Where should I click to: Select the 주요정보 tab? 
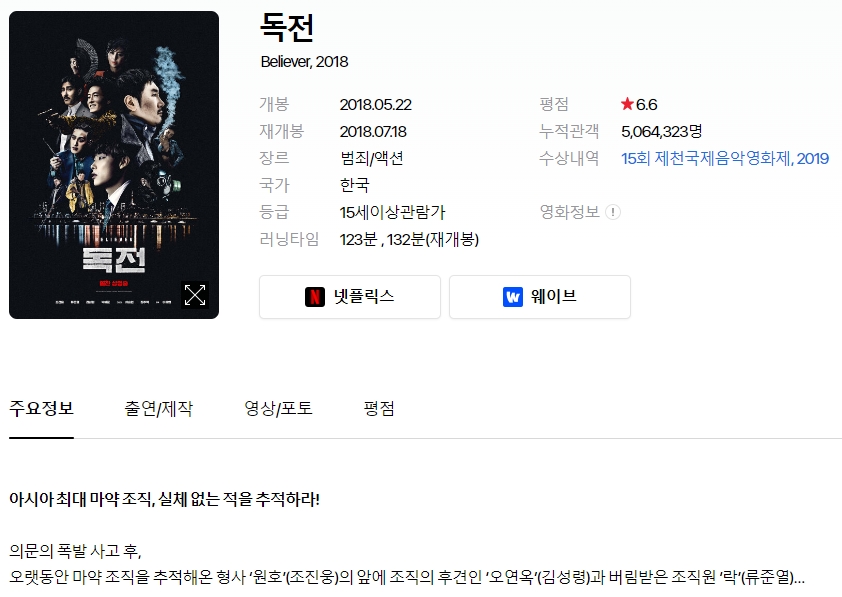click(x=41, y=409)
